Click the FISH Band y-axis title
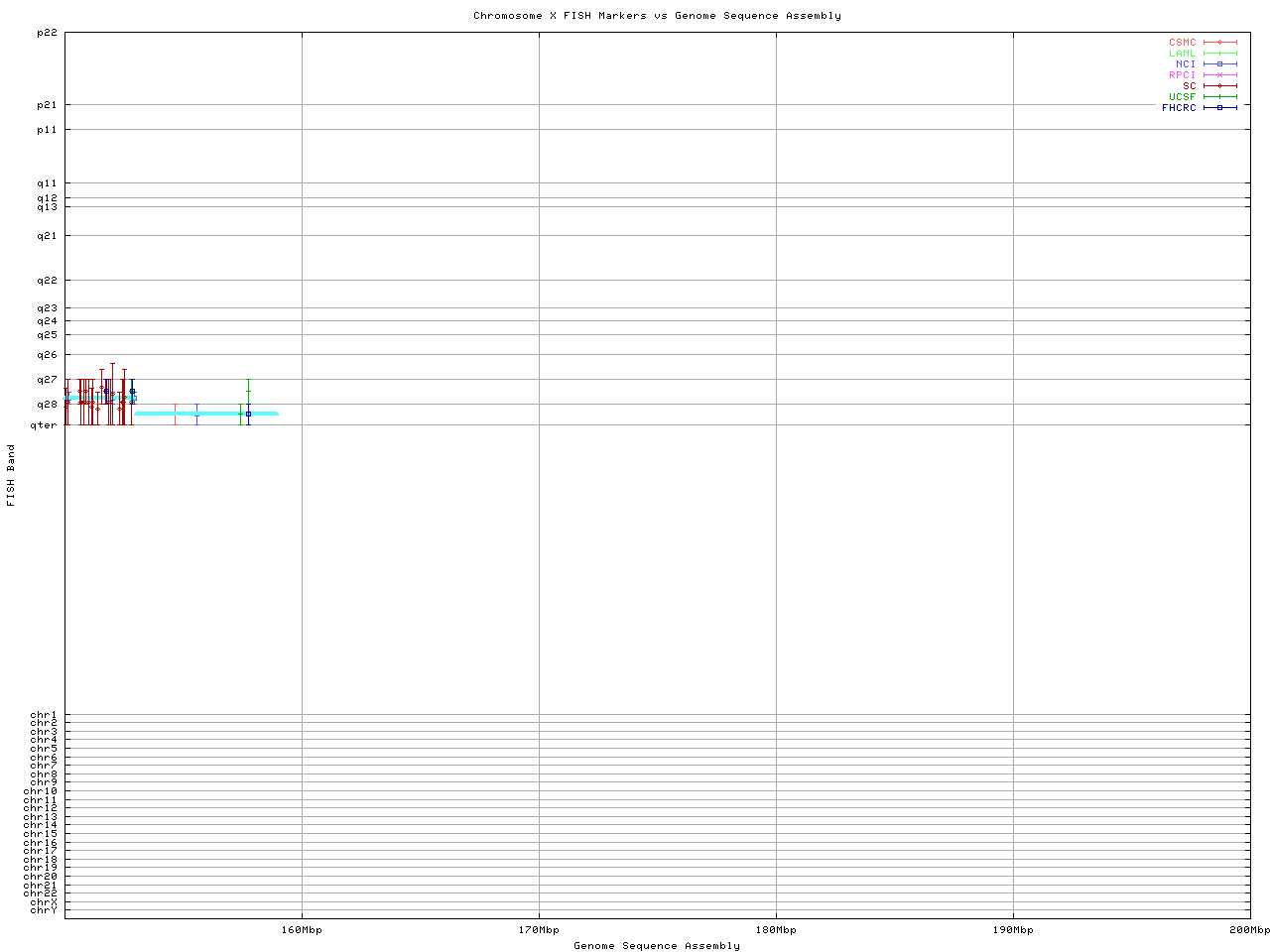Screen dimensions: 1270x952 coord(12,475)
